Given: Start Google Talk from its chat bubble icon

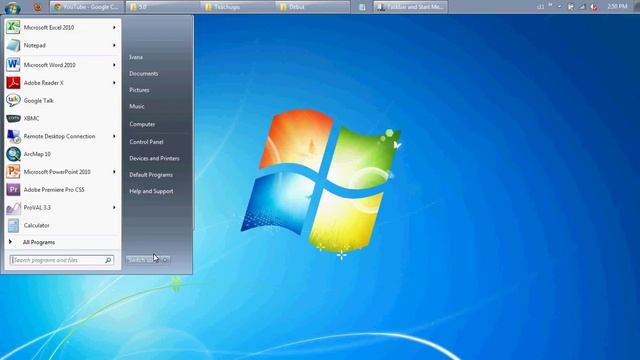Looking at the screenshot, I should (13, 100).
